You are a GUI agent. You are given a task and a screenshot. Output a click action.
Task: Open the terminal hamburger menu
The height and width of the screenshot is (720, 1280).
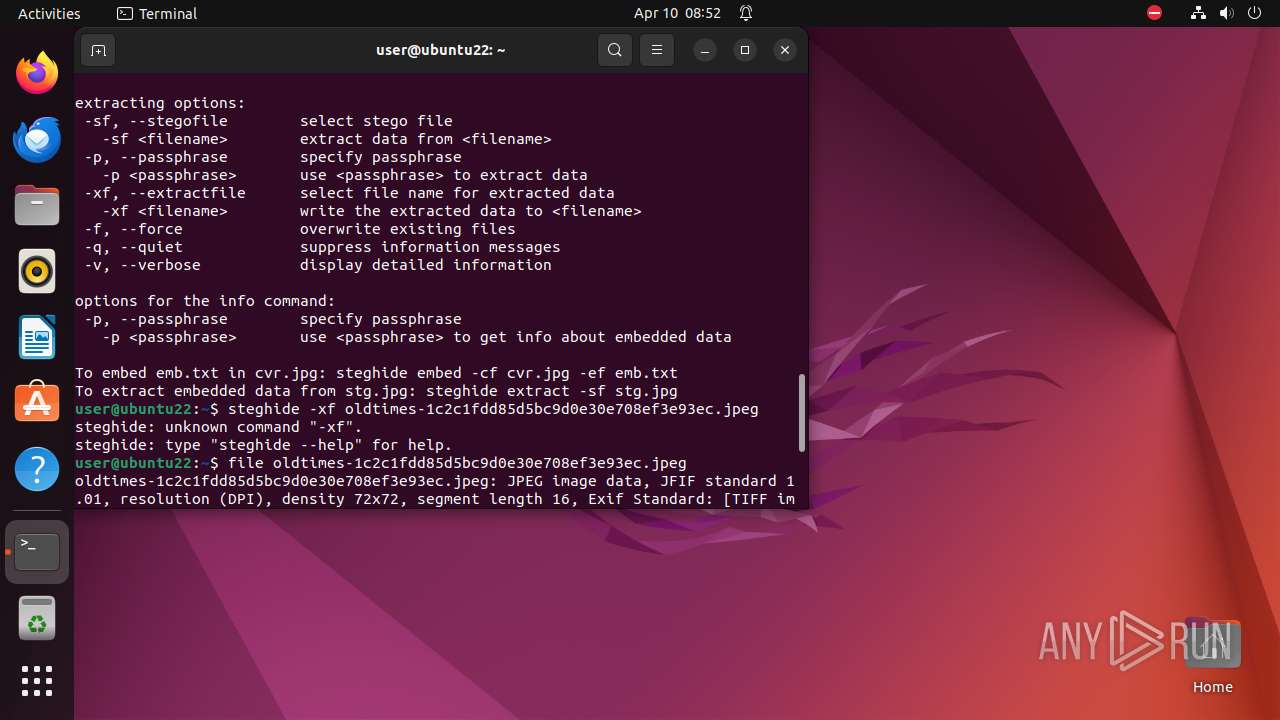click(x=656, y=50)
